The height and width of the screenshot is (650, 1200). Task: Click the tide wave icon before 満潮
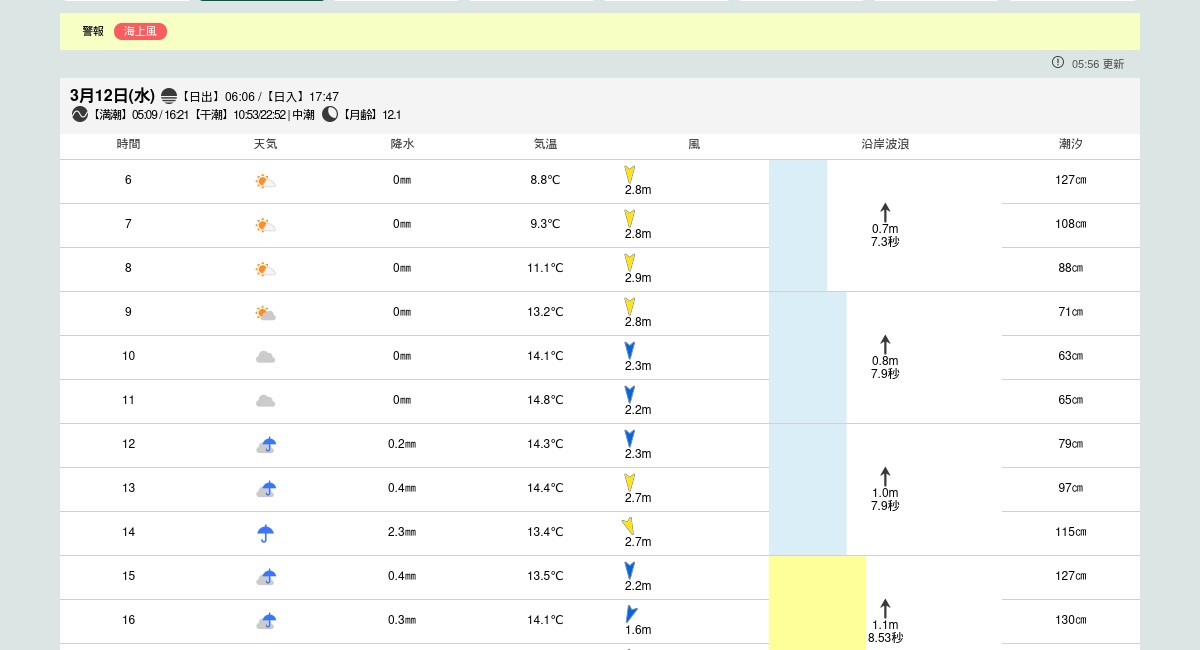click(x=80, y=114)
